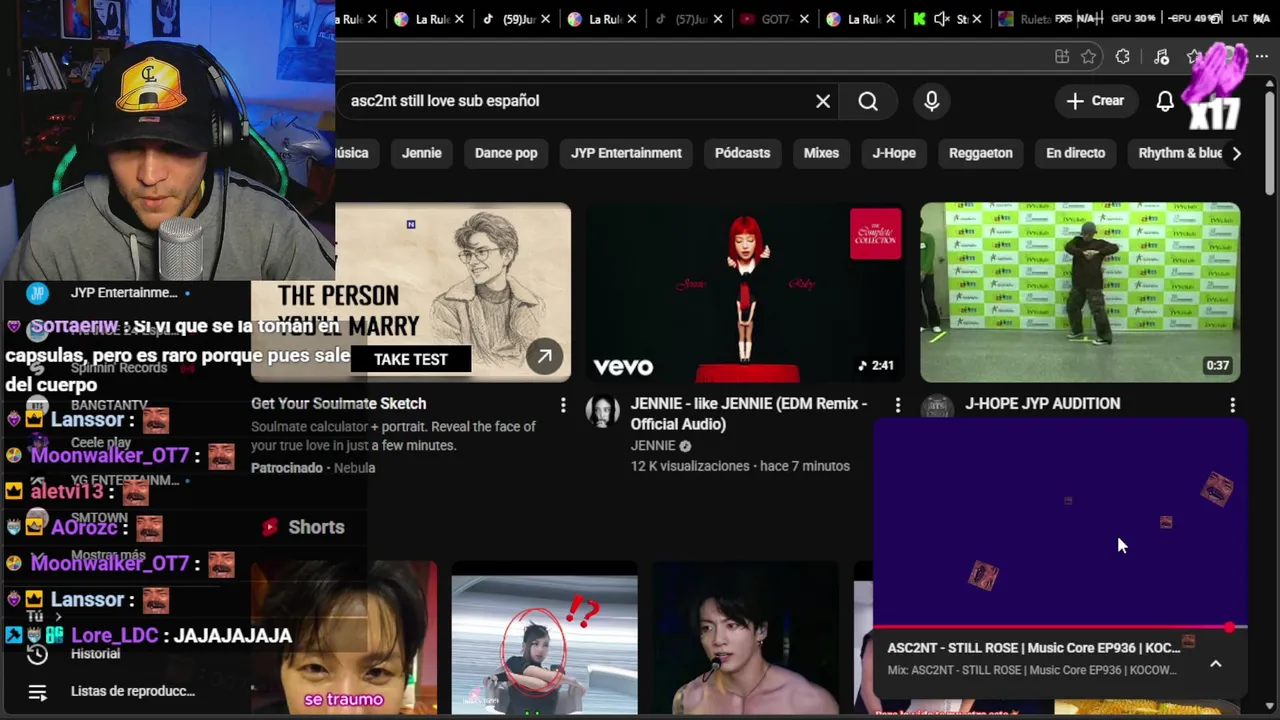The height and width of the screenshot is (720, 1280).
Task: Seek on the mini player red progress bar
Action: (1060, 628)
